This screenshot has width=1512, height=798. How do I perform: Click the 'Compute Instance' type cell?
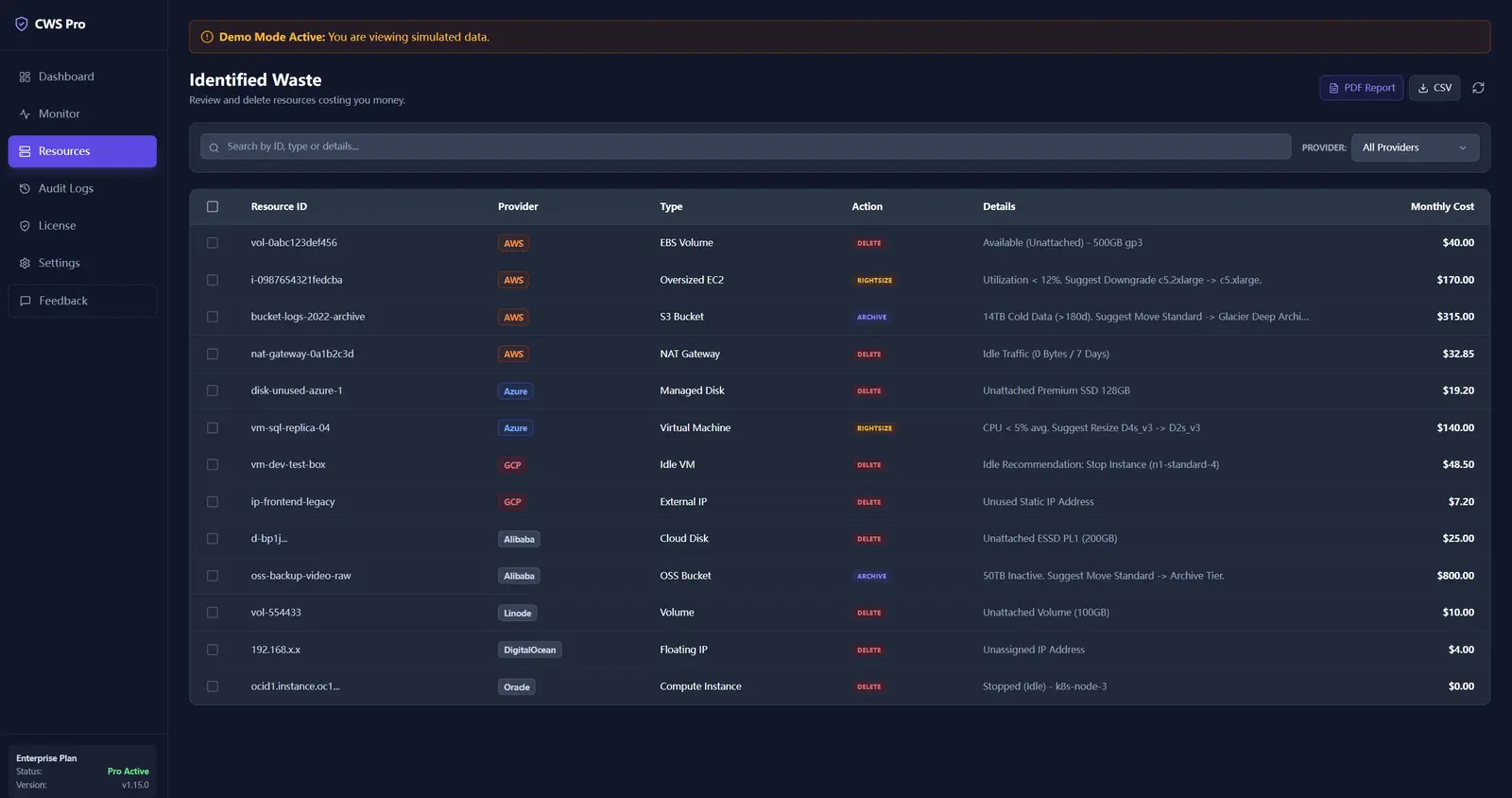[700, 686]
